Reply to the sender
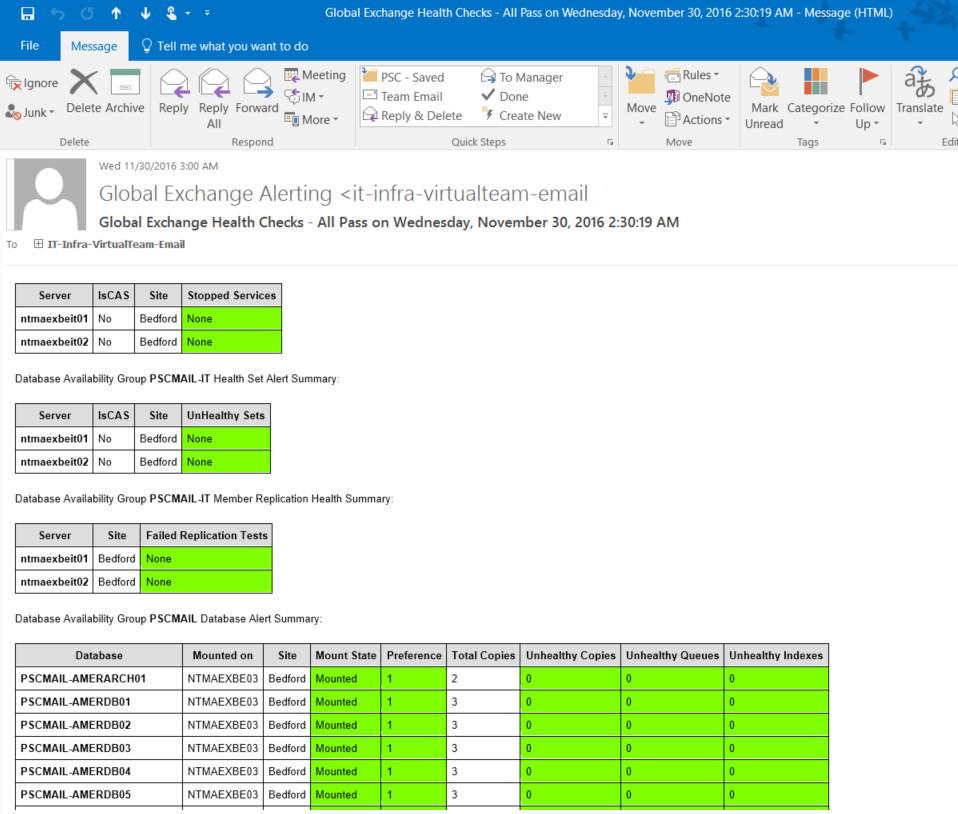The width and height of the screenshot is (958, 814). [x=174, y=92]
